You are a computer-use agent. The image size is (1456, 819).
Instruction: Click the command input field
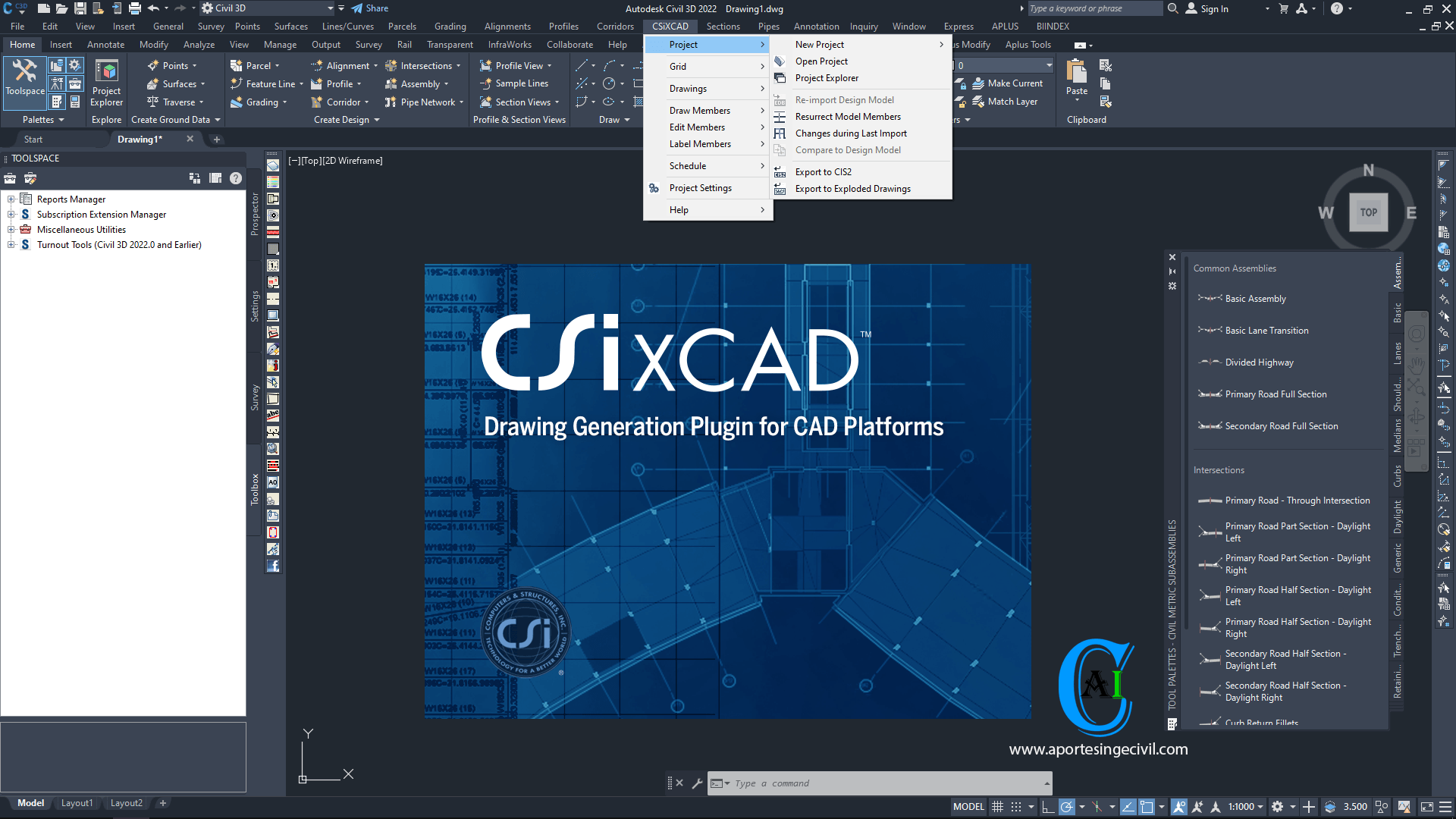pos(880,783)
